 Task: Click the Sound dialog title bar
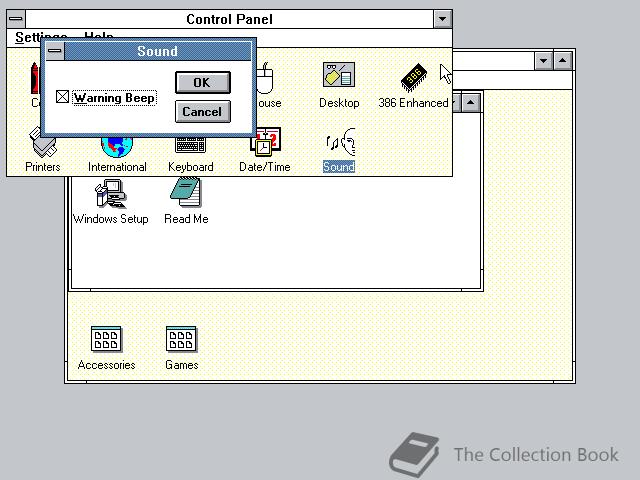pyautogui.click(x=158, y=51)
